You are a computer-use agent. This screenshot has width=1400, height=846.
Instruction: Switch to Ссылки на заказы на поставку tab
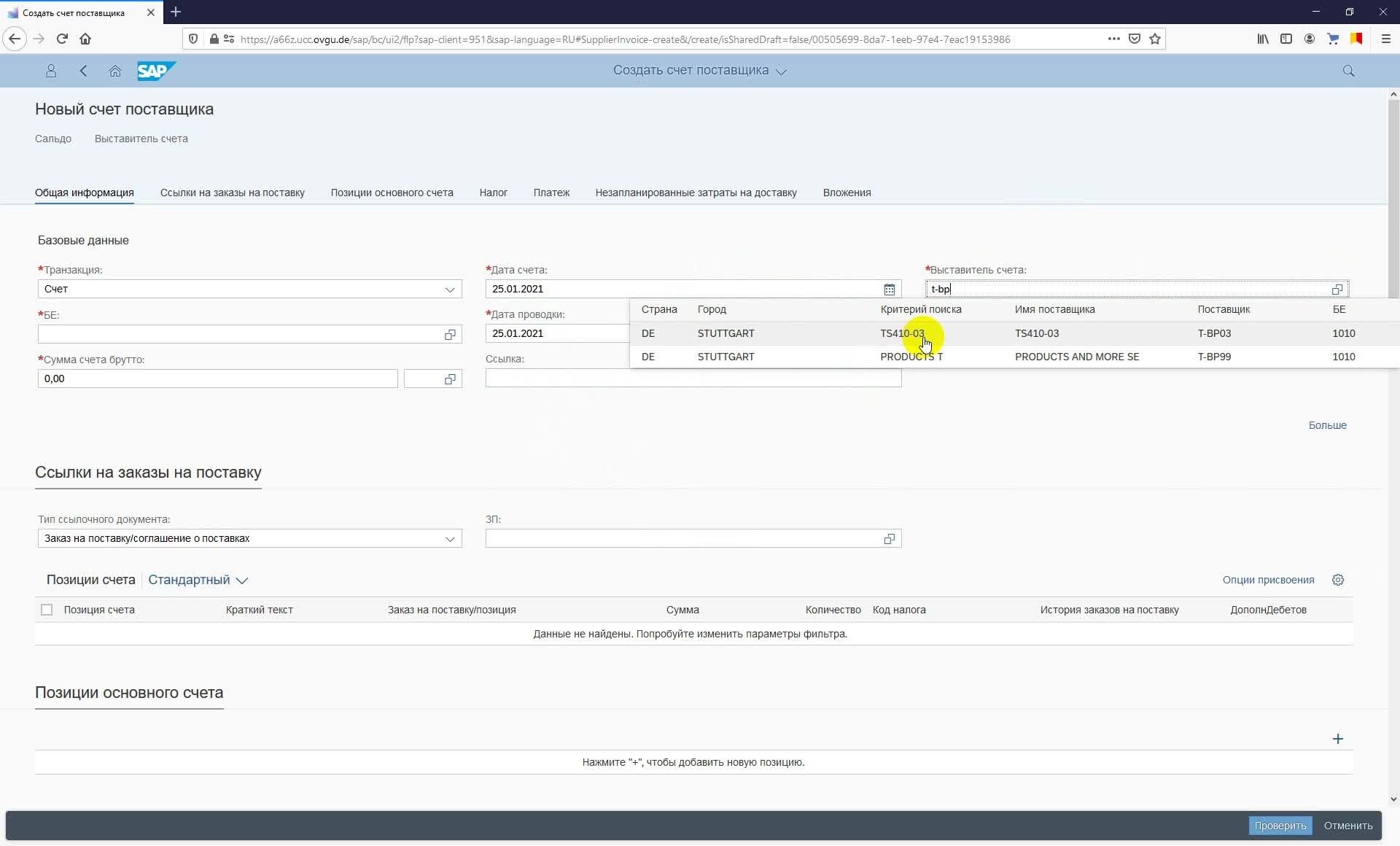tap(233, 193)
